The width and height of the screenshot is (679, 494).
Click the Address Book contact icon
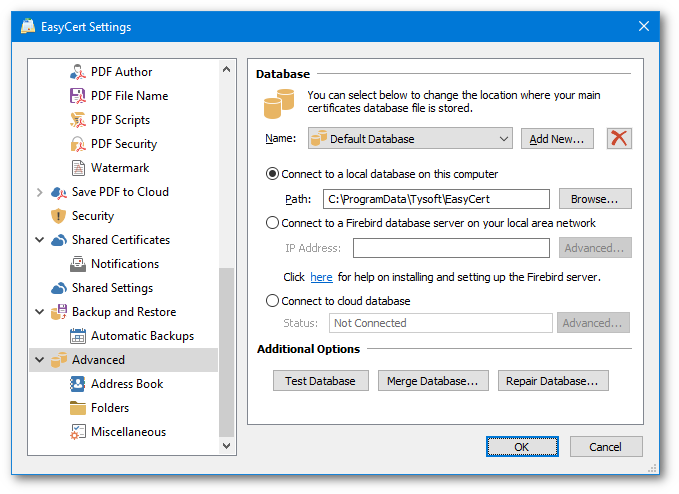pos(78,384)
